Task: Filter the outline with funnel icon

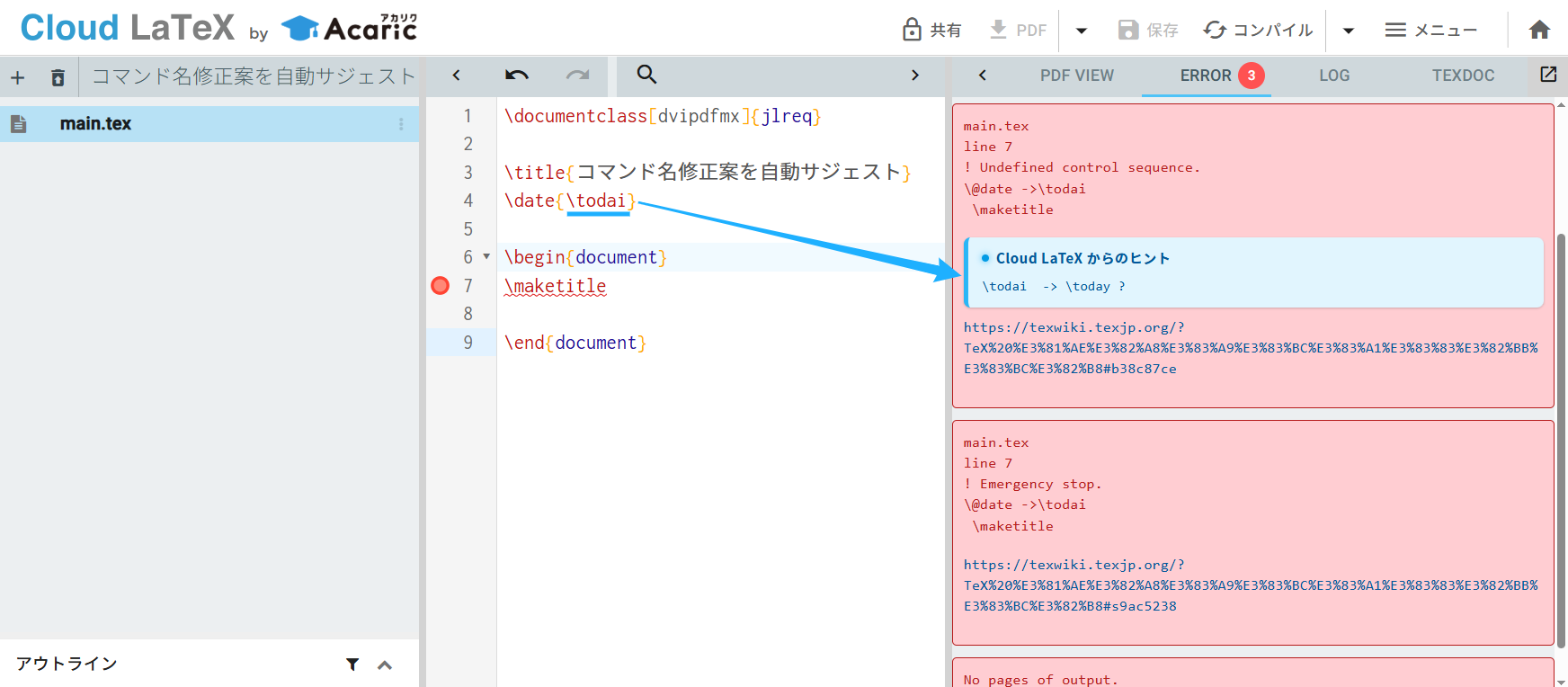Action: point(352,665)
